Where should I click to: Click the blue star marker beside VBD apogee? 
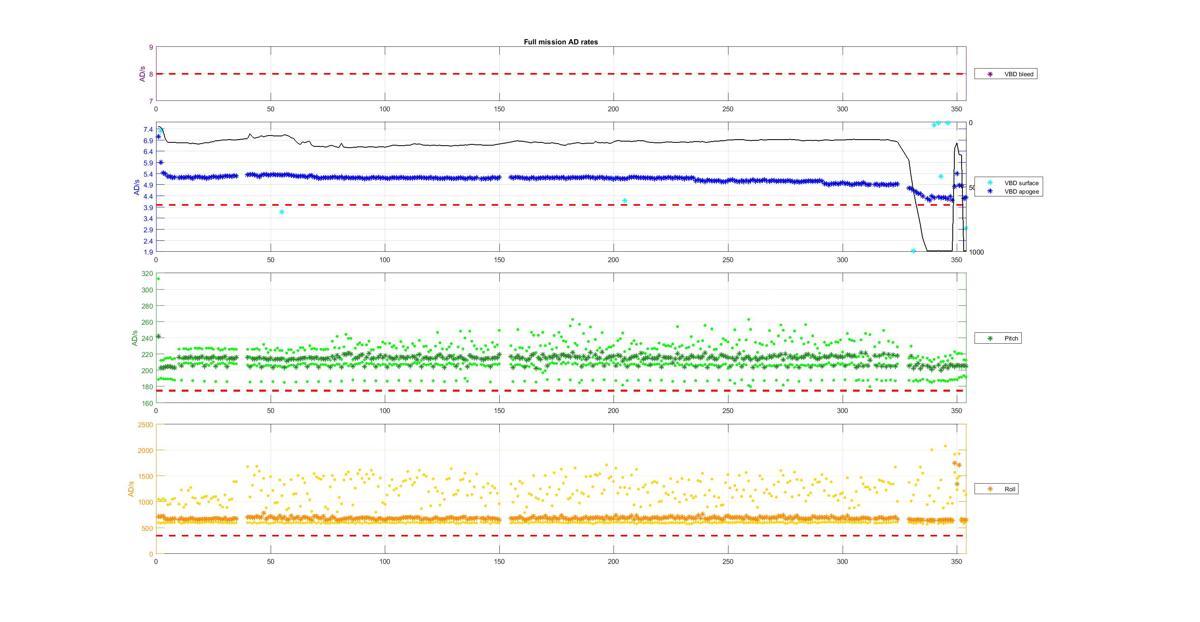pyautogui.click(x=990, y=191)
